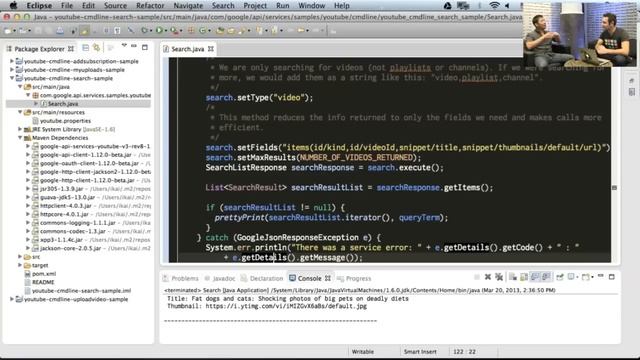The image size is (640, 360).
Task: Minimize the Console view
Action: tap(600, 276)
